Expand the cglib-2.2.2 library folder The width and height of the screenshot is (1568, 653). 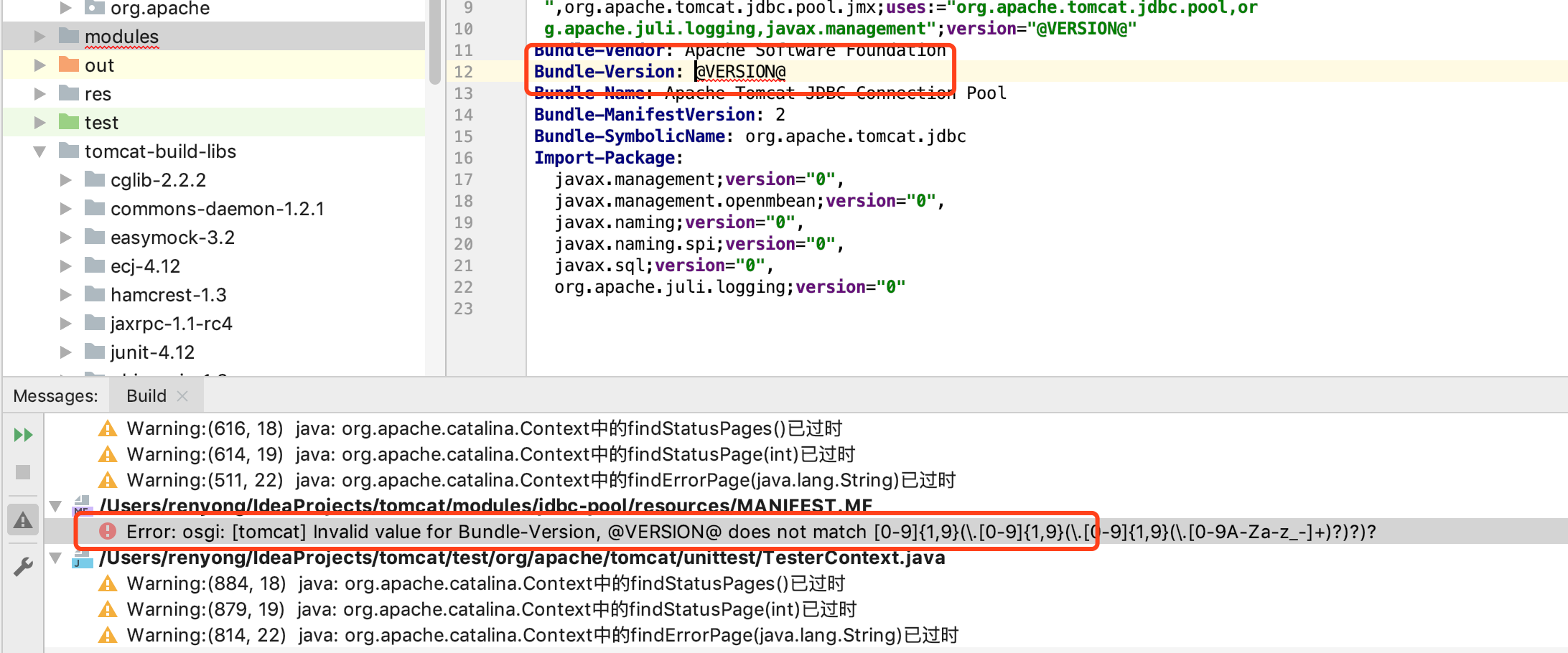[66, 179]
